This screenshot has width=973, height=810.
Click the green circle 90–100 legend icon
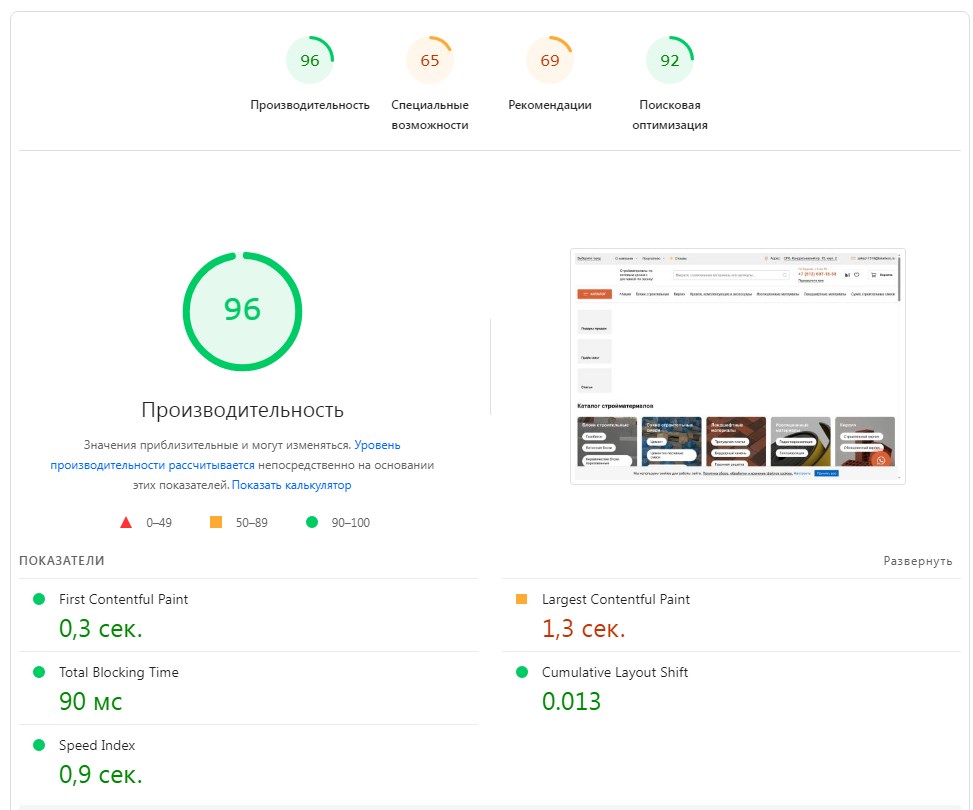point(312,522)
